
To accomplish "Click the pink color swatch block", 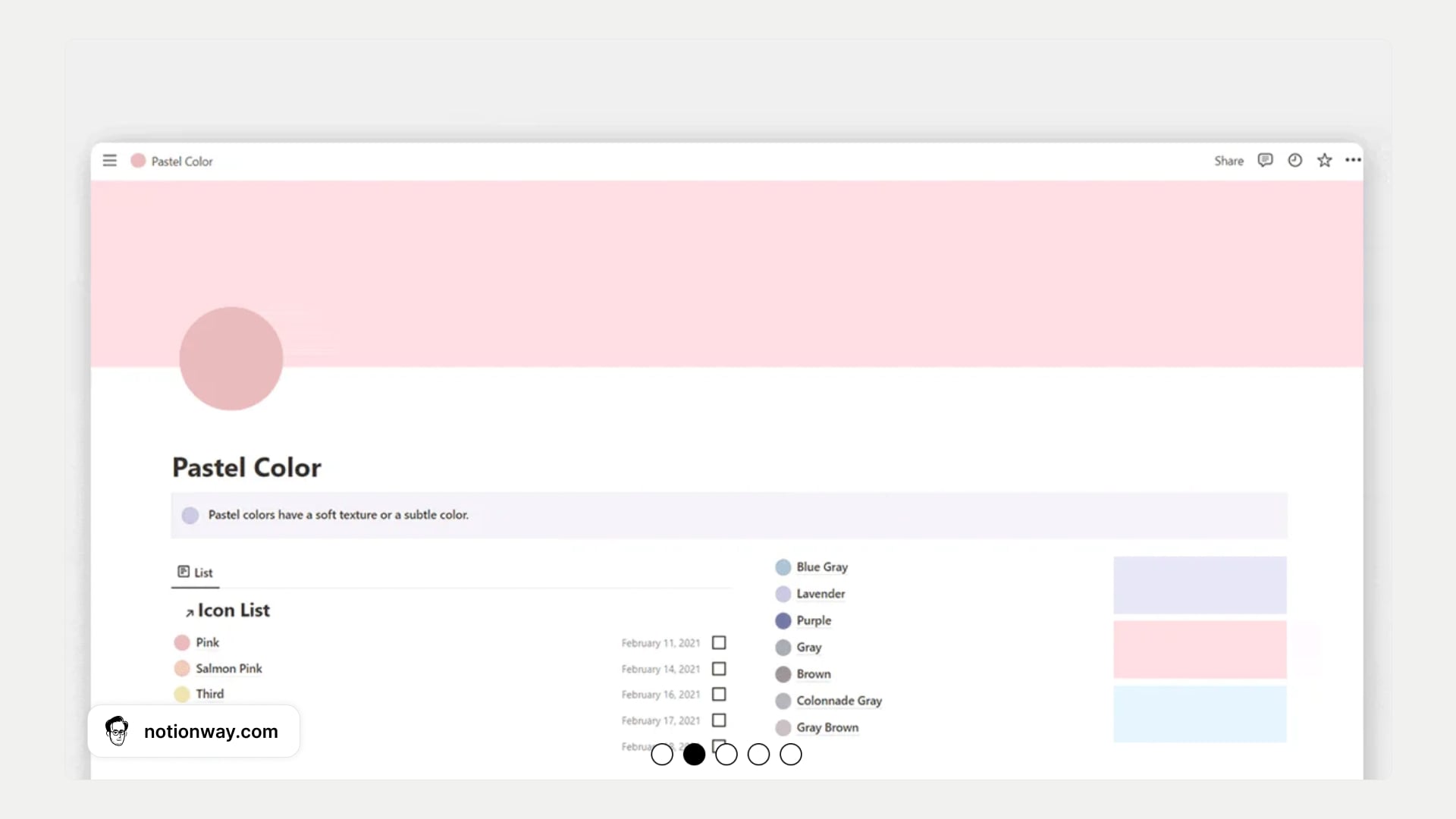I will click(x=1200, y=650).
